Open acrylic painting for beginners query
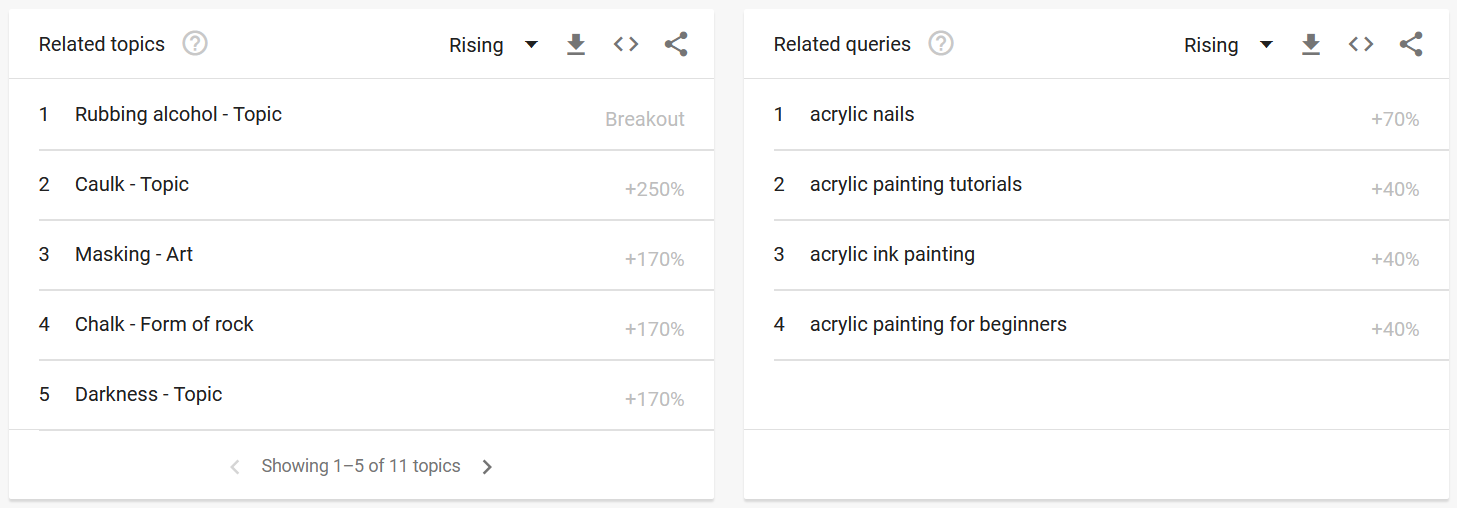The height and width of the screenshot is (508, 1457). tap(938, 324)
